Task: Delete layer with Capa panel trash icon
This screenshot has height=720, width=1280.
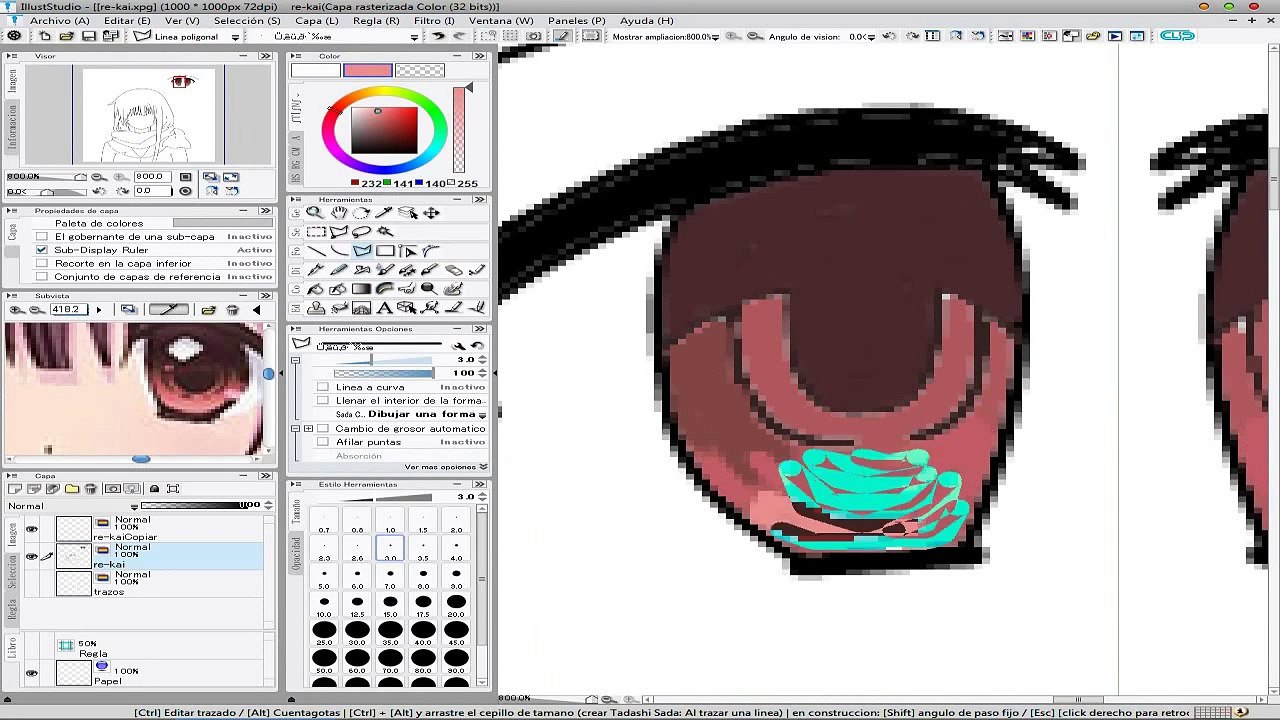Action: tap(90, 488)
